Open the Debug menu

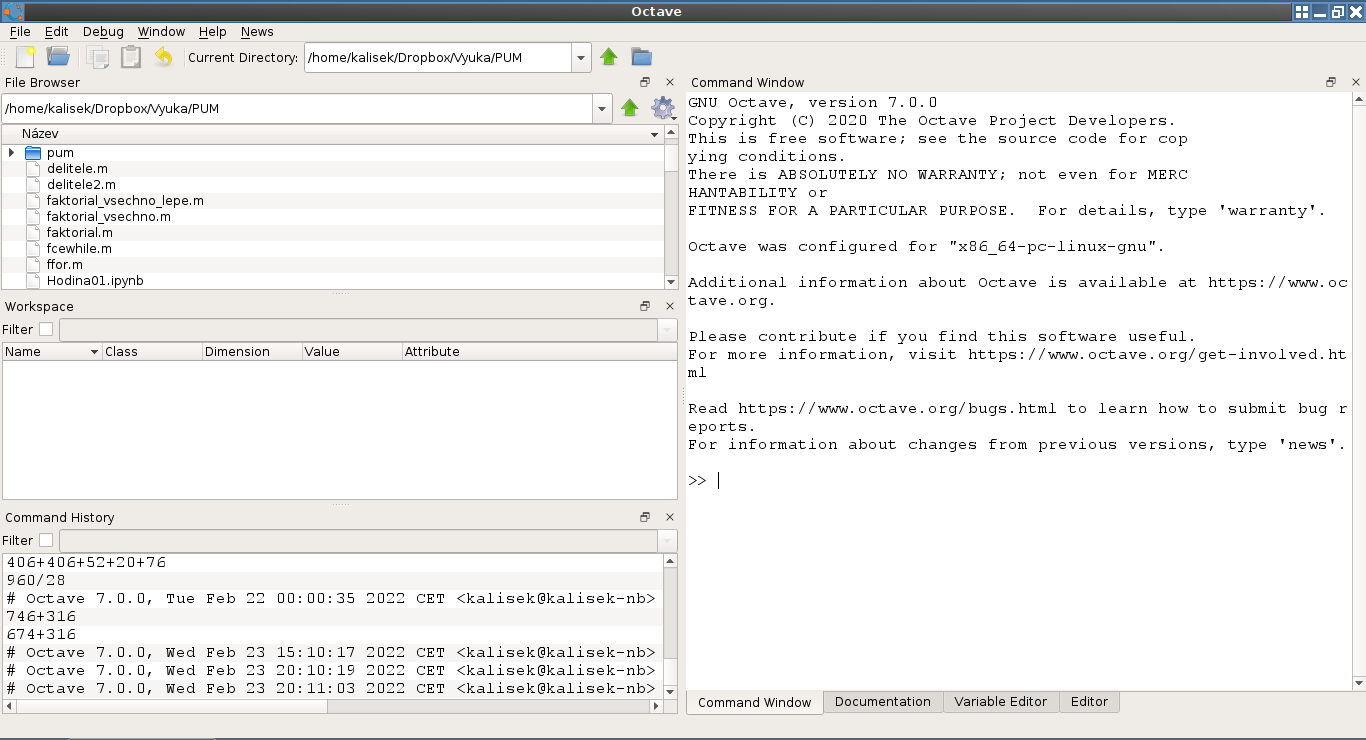(x=103, y=32)
